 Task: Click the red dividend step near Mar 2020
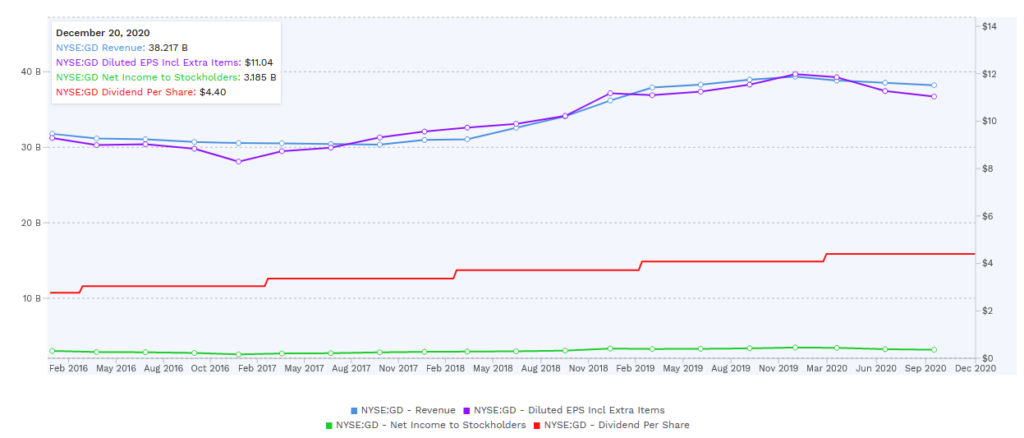point(825,257)
